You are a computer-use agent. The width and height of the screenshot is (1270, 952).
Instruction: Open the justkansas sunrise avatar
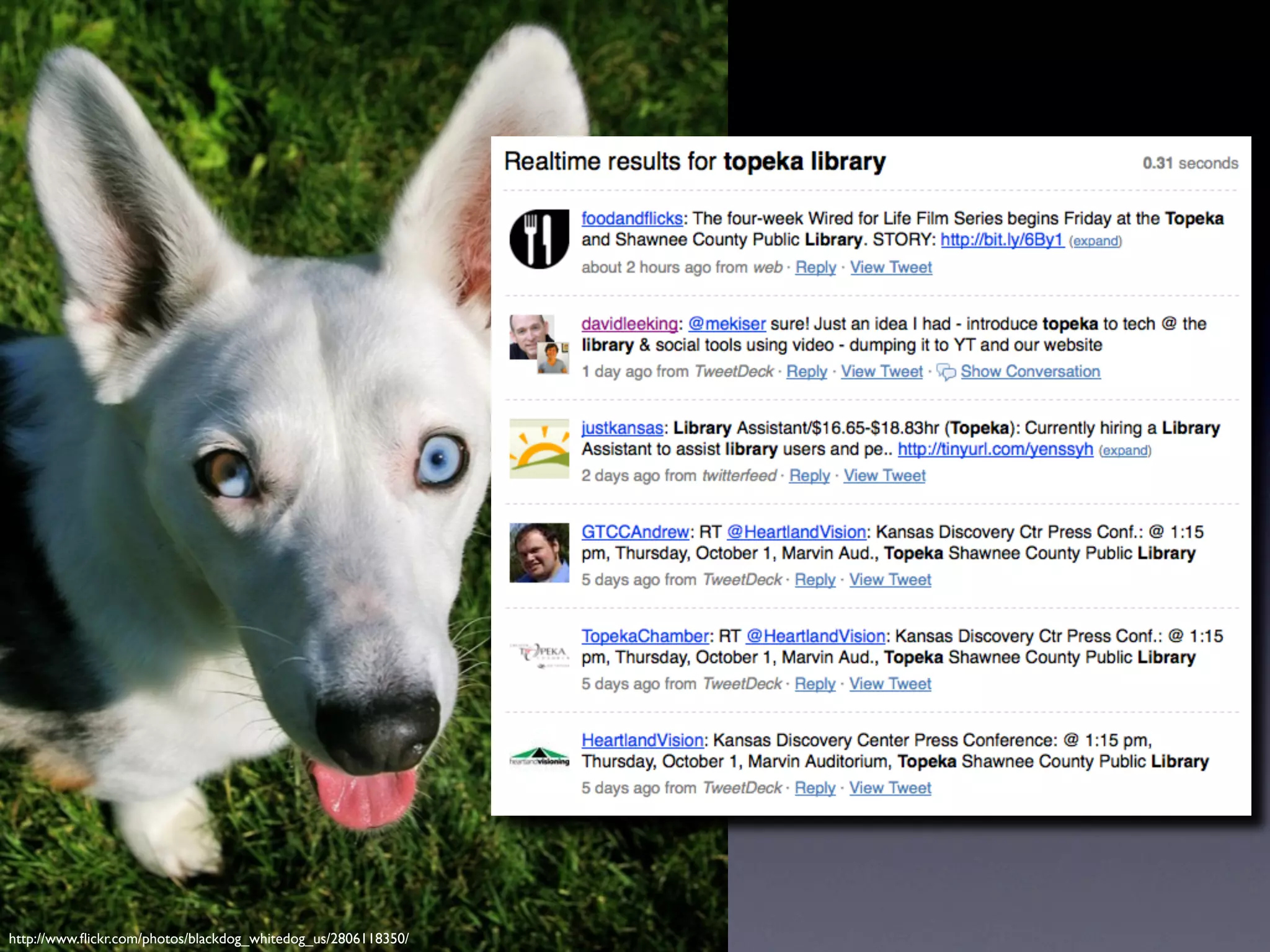coord(539,448)
